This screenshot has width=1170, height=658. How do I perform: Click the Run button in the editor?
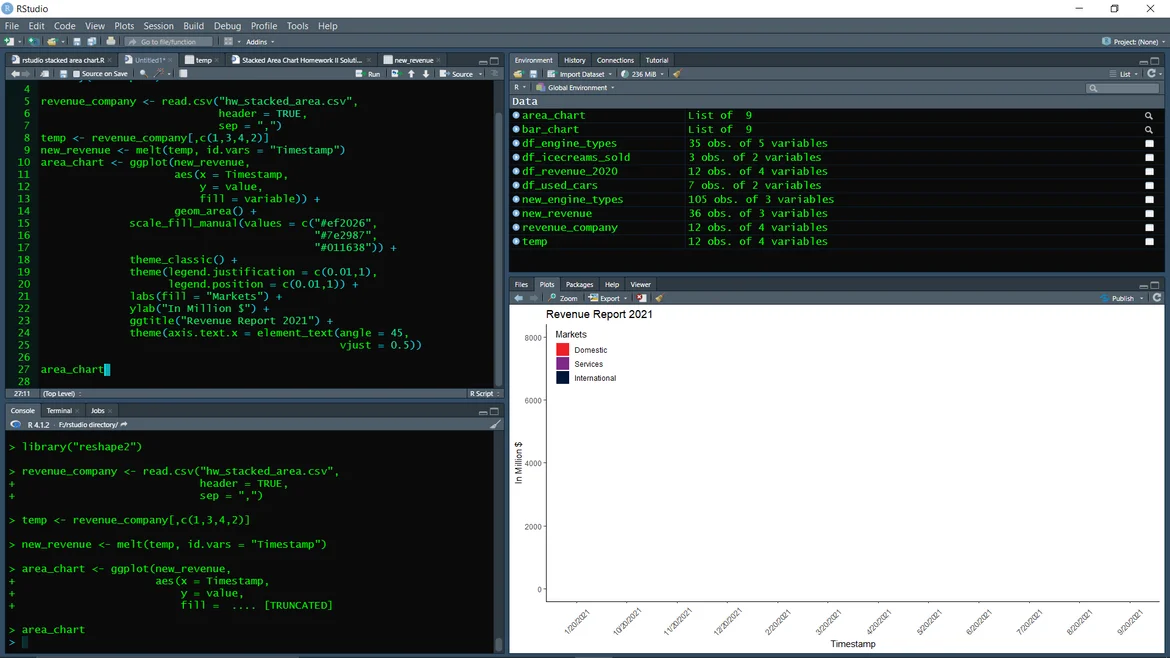[x=368, y=74]
